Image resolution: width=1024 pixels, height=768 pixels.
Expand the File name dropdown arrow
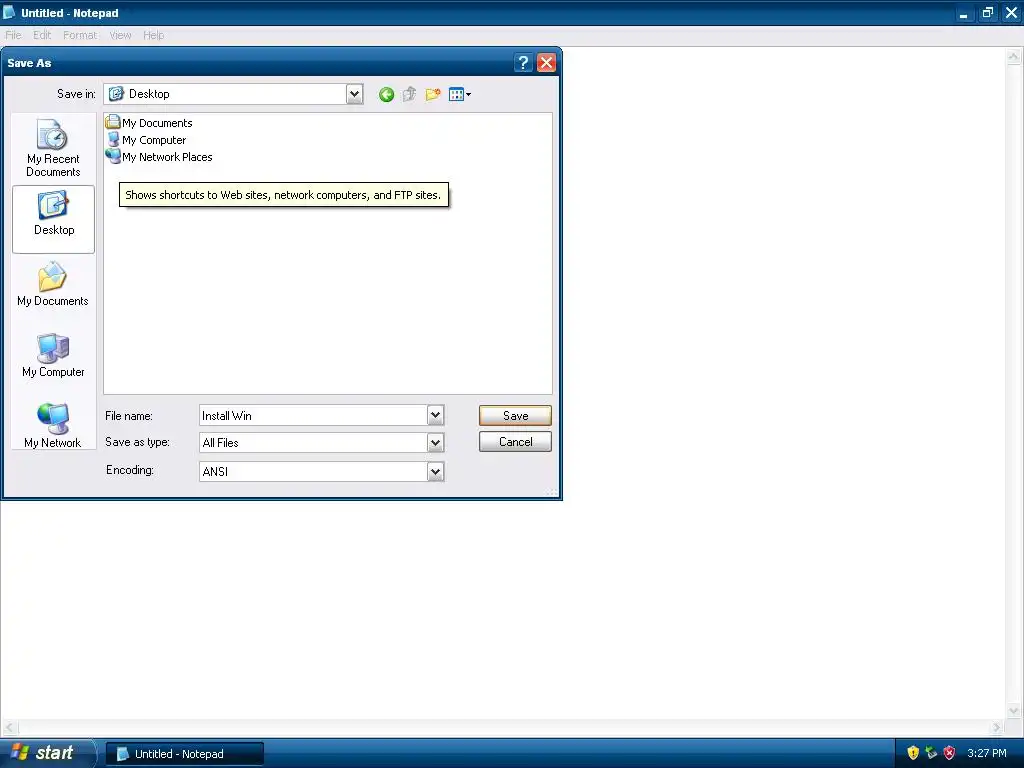(436, 415)
